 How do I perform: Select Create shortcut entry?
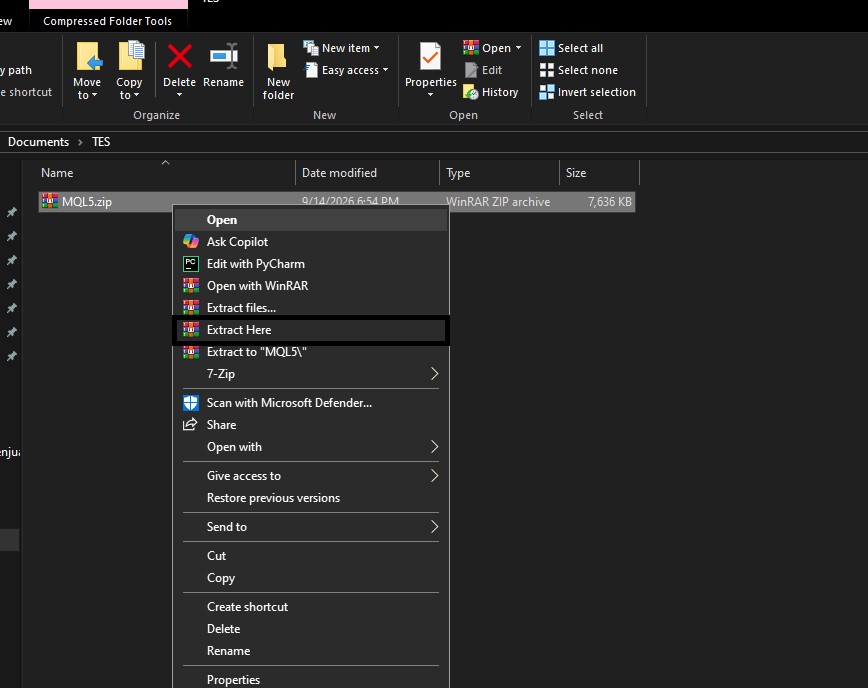click(311, 606)
